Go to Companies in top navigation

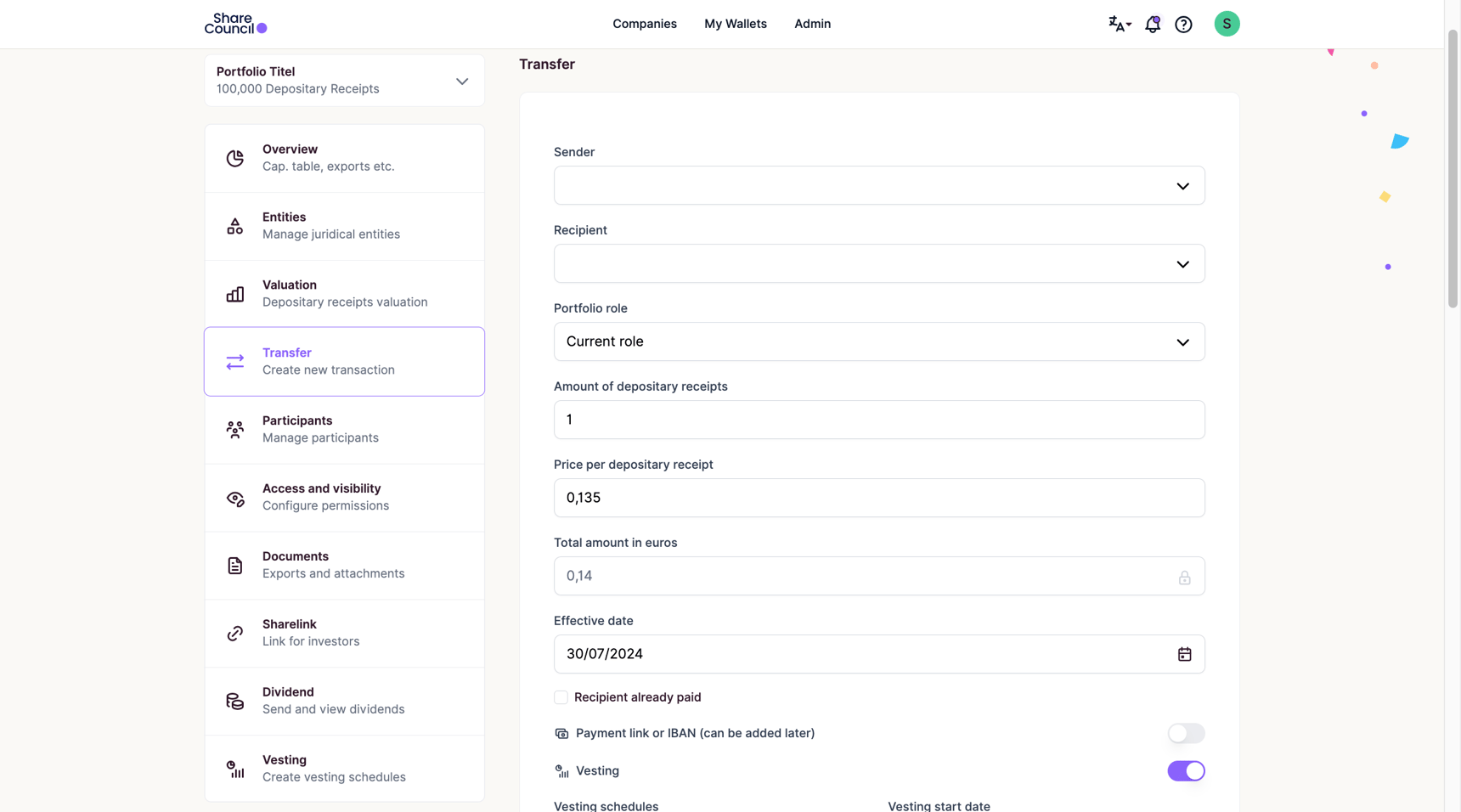click(645, 24)
